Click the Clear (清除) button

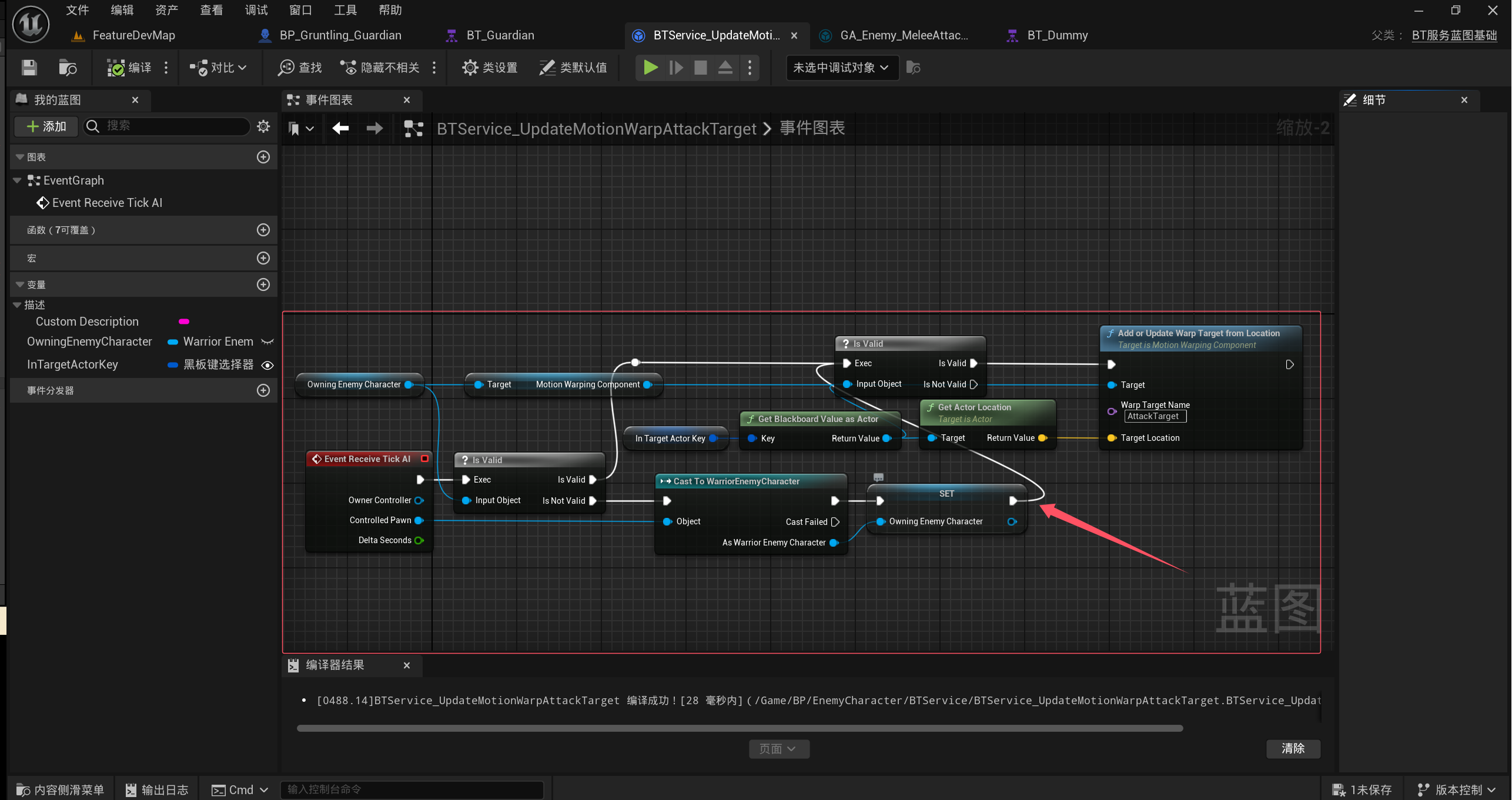[1293, 748]
